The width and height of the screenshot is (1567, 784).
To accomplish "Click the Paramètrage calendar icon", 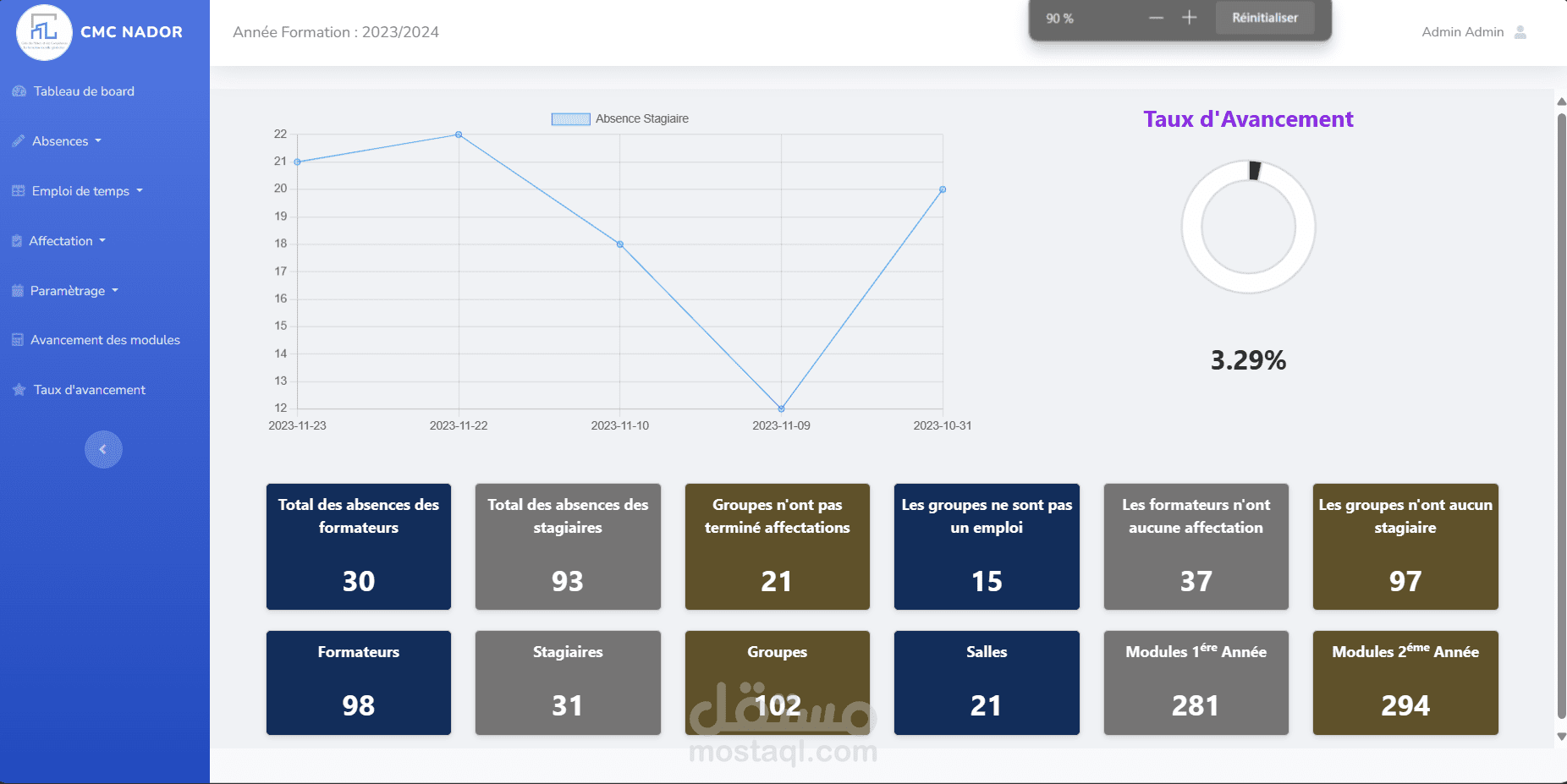I will (x=18, y=291).
